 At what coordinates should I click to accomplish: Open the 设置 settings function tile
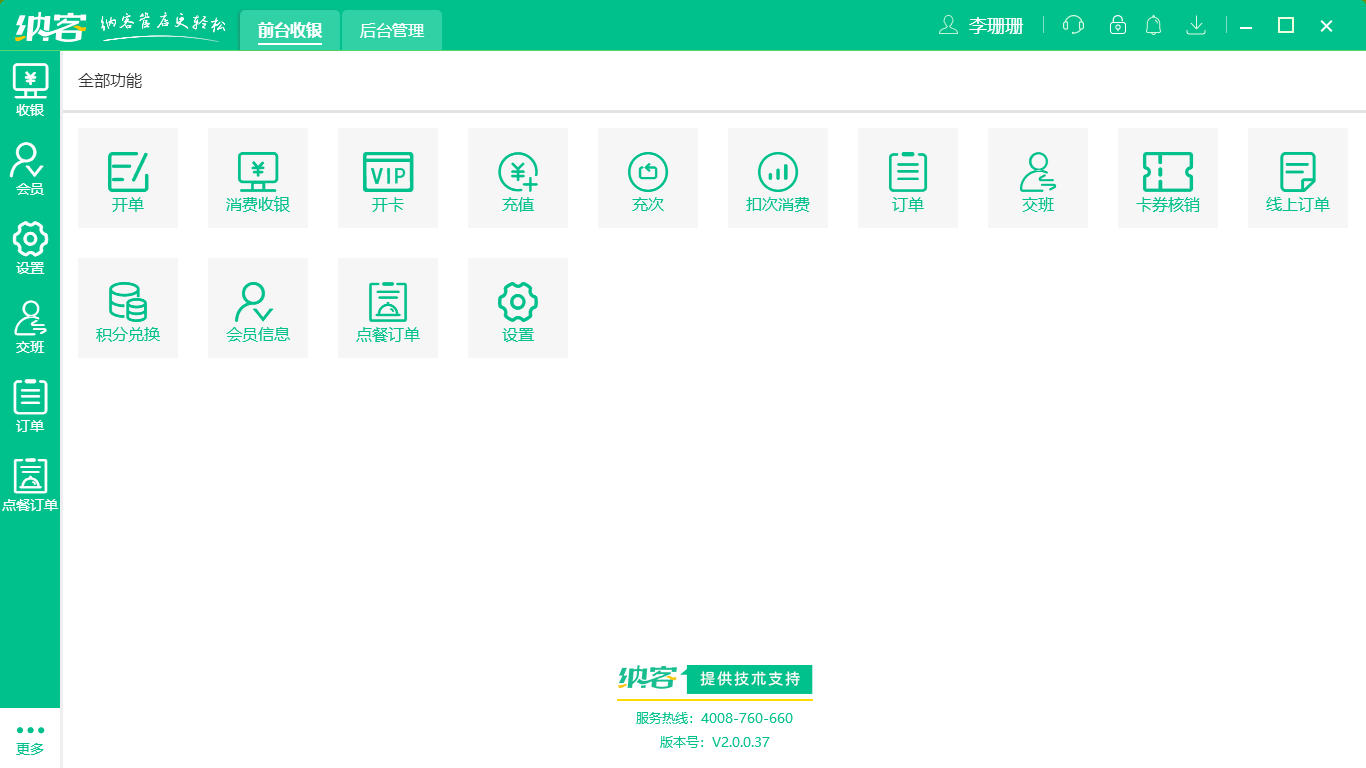[x=518, y=307]
